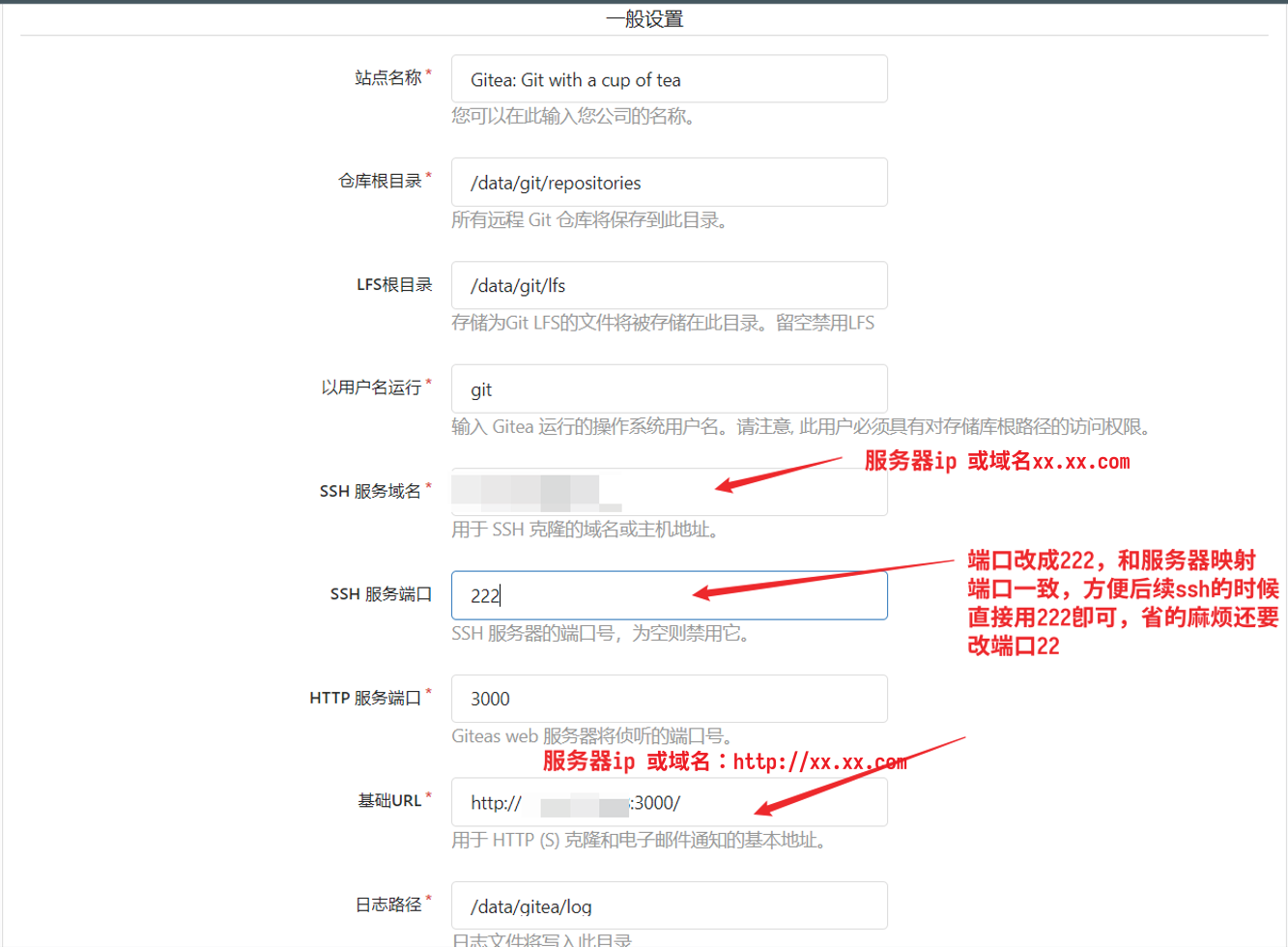The height and width of the screenshot is (947, 1288).
Task: Click the 站点名称 label
Action: click(388, 77)
